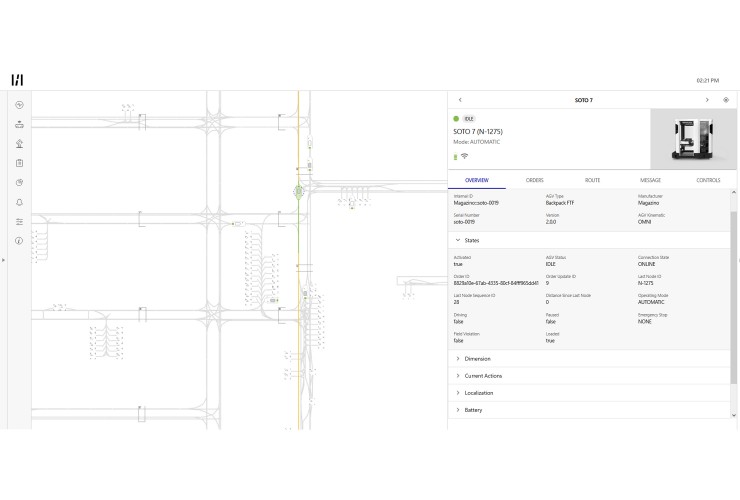Screen dimensions: 740x500
Task: Select the highlighted green AGV on the map
Action: click(x=299, y=191)
